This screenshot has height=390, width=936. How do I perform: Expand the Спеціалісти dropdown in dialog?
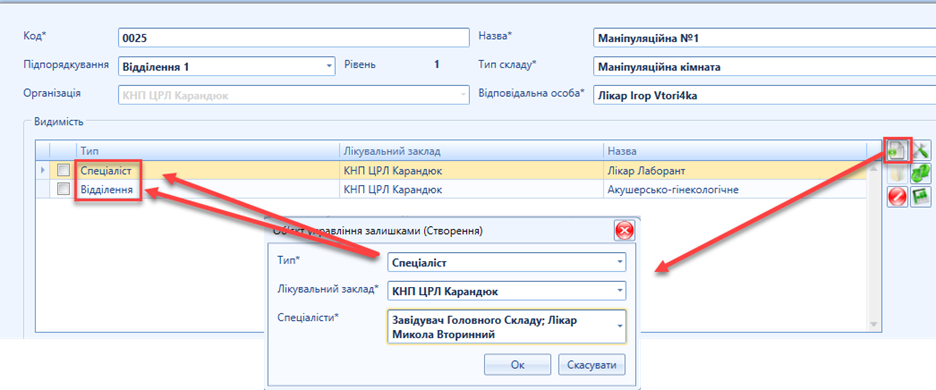coord(620,326)
